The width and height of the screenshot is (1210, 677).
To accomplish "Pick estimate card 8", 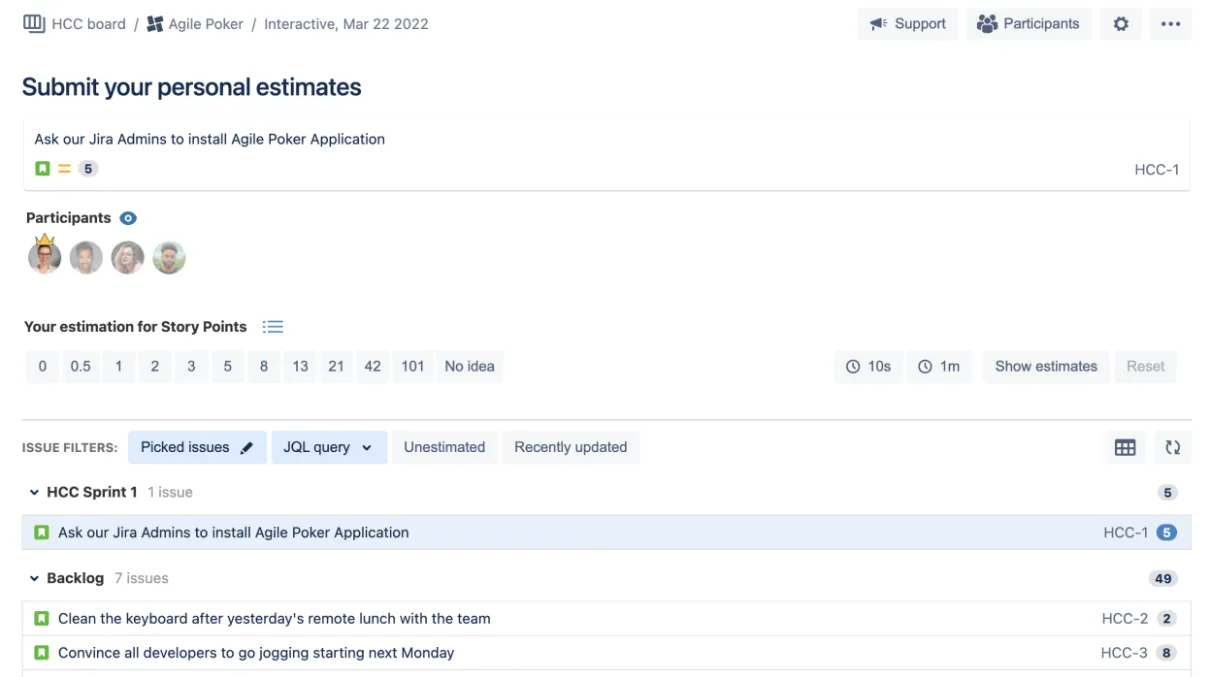I will click(x=264, y=366).
